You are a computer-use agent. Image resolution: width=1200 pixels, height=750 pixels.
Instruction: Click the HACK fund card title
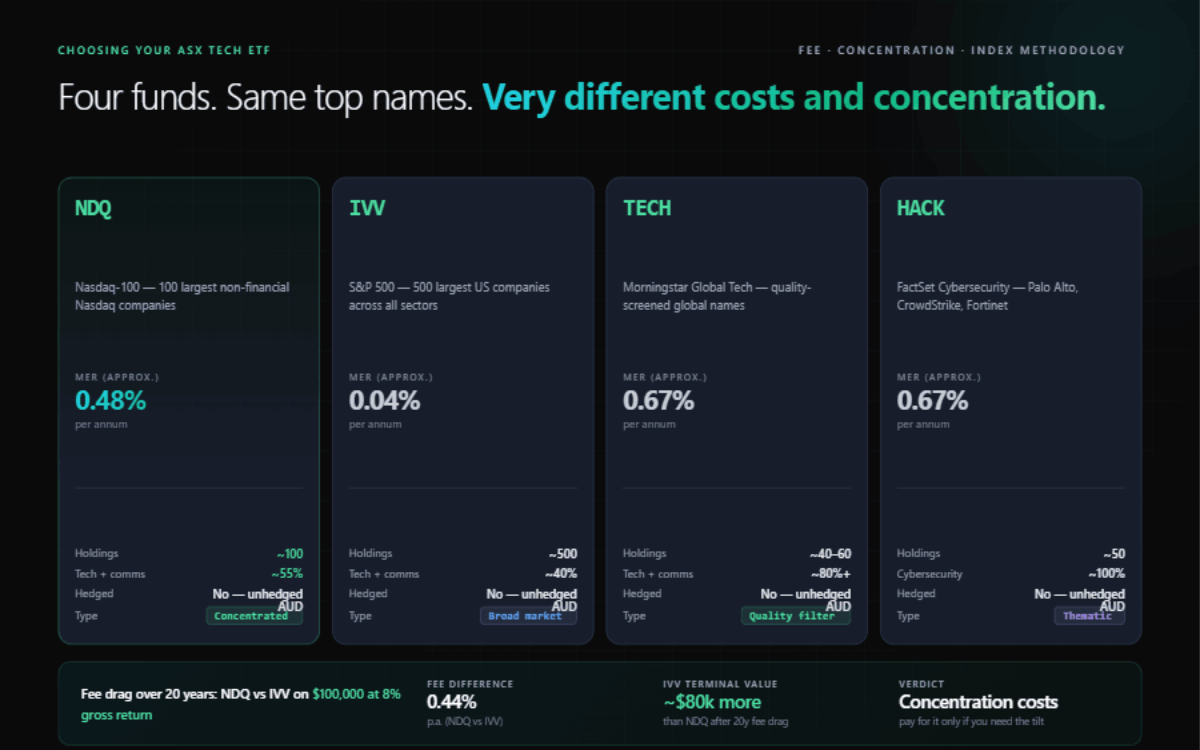(921, 208)
